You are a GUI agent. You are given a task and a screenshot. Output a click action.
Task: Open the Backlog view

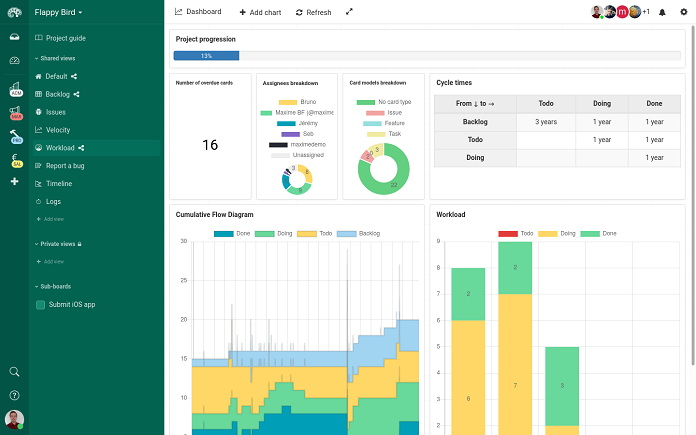point(58,94)
